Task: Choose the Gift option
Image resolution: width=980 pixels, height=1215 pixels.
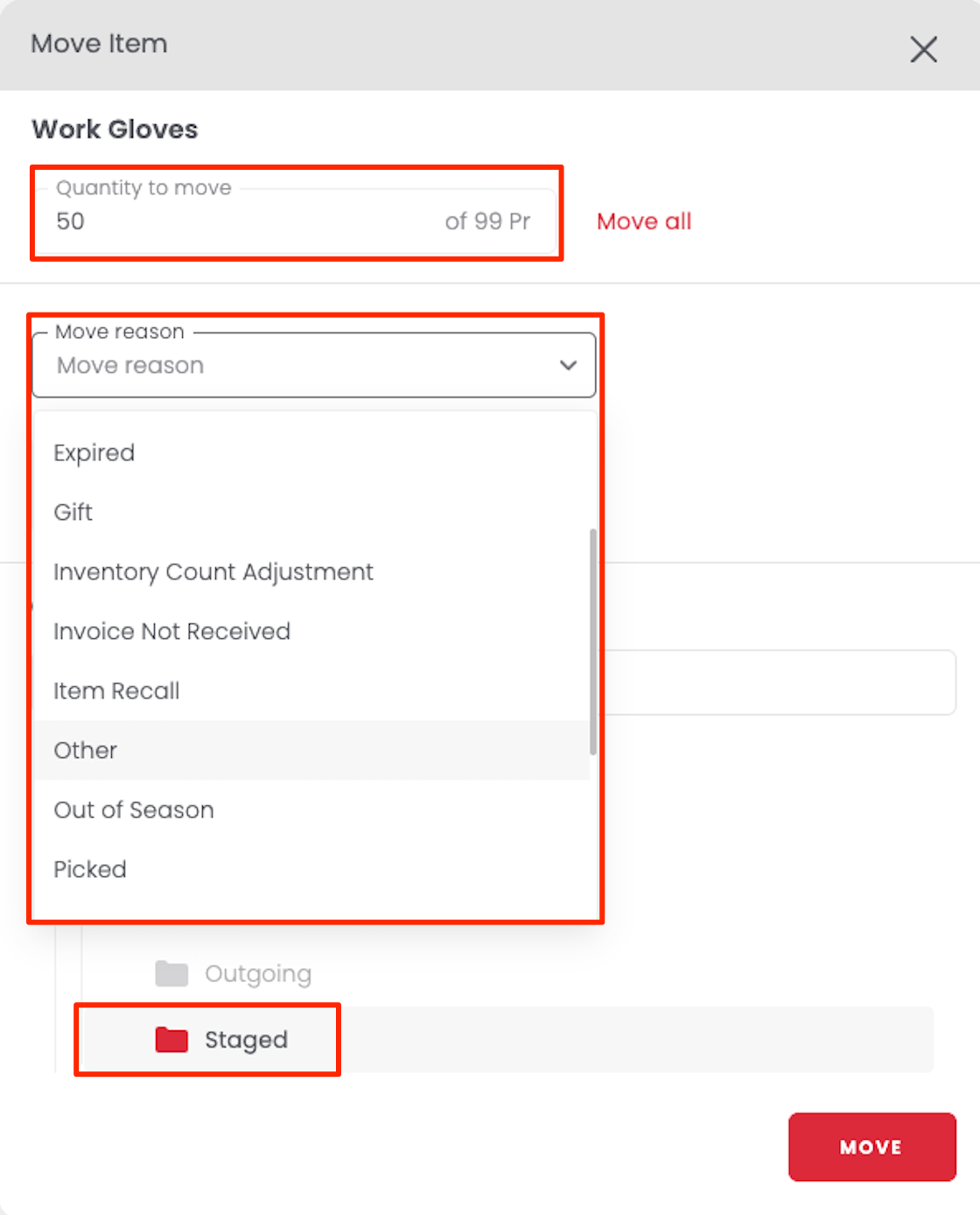Action: coord(73,513)
